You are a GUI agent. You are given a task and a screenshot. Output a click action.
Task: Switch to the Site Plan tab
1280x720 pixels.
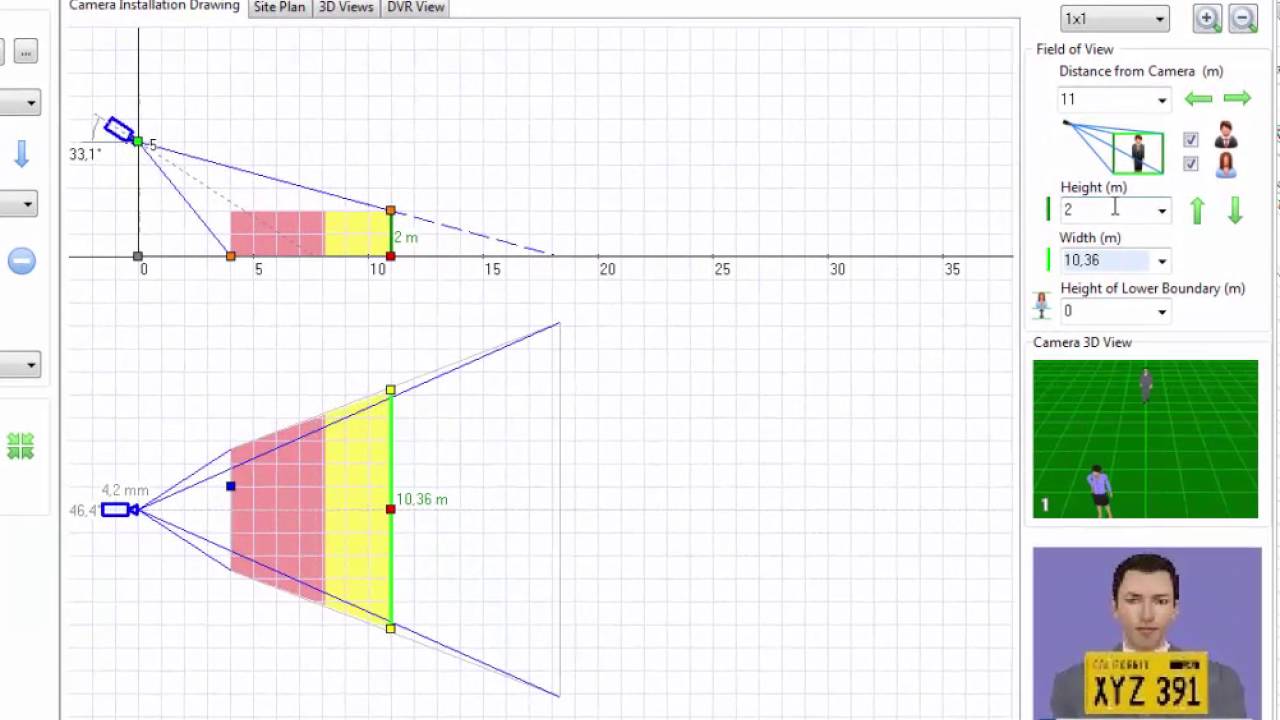tap(279, 7)
